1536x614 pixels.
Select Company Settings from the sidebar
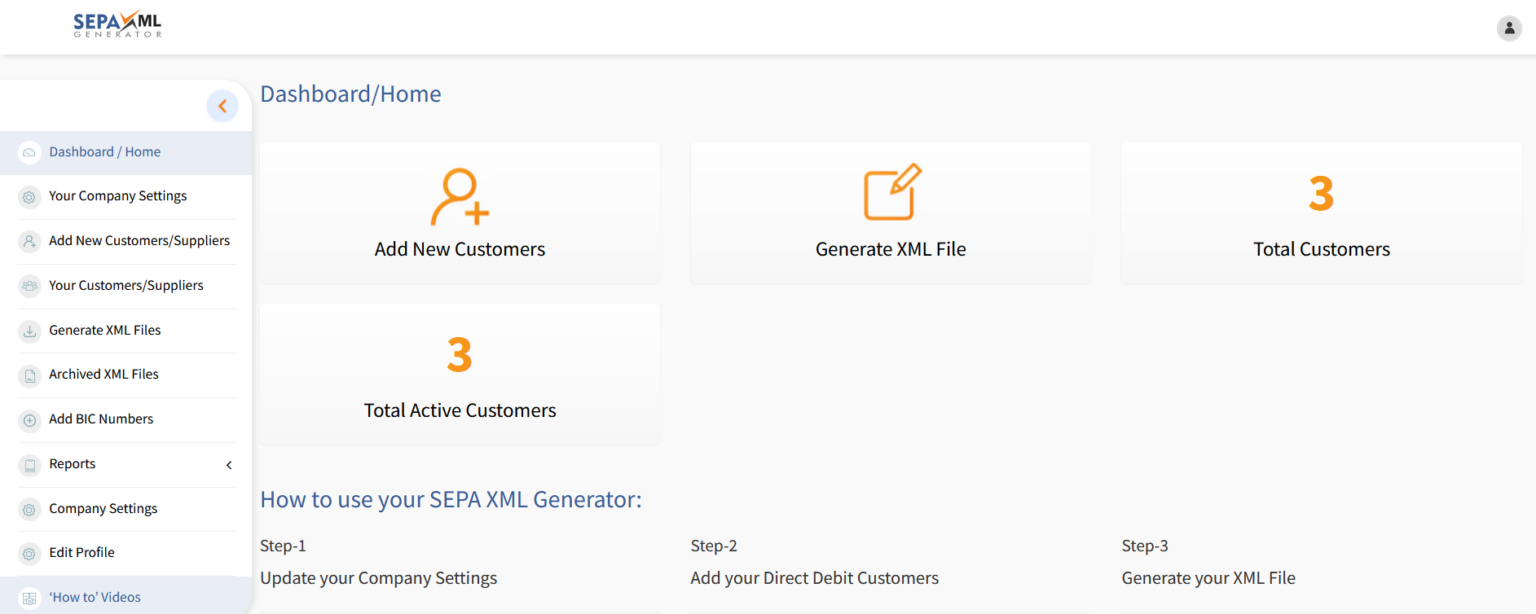pos(102,508)
